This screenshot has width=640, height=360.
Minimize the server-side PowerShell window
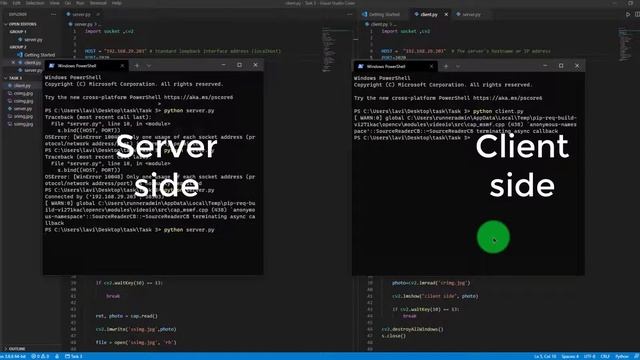tap(223, 65)
